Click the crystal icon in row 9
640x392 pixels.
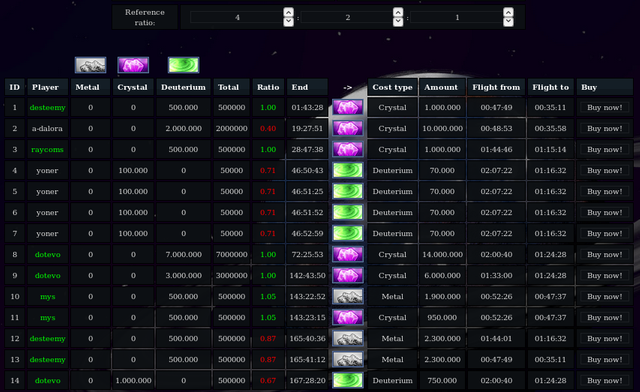pos(347,276)
